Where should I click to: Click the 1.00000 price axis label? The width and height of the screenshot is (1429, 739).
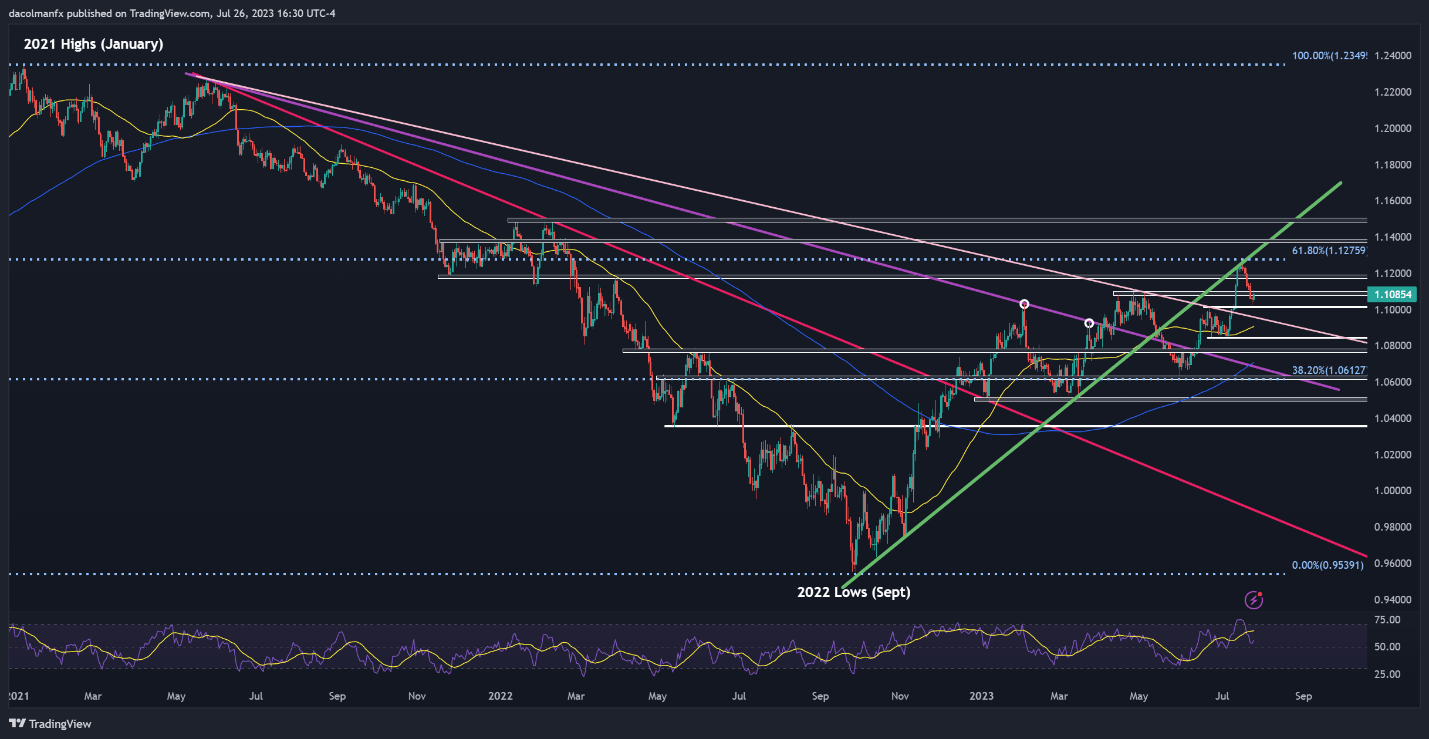(x=1395, y=491)
